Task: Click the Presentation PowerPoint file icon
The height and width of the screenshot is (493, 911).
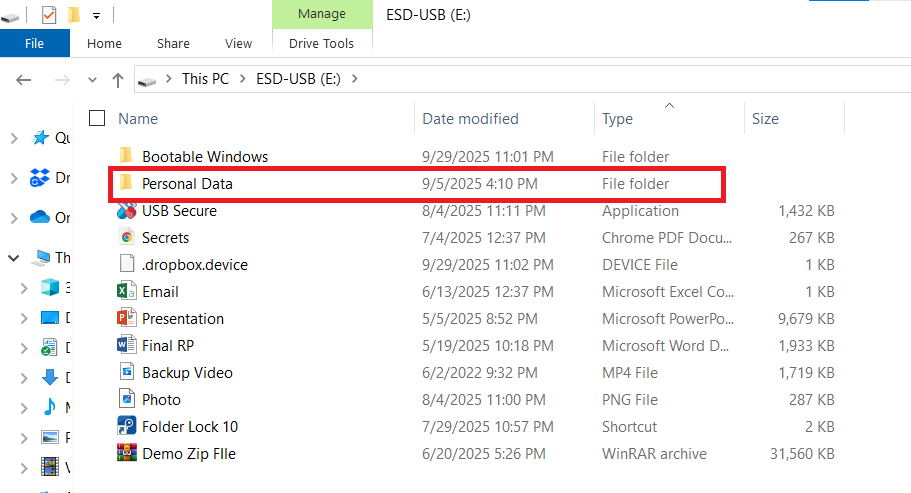Action: pyautogui.click(x=127, y=318)
